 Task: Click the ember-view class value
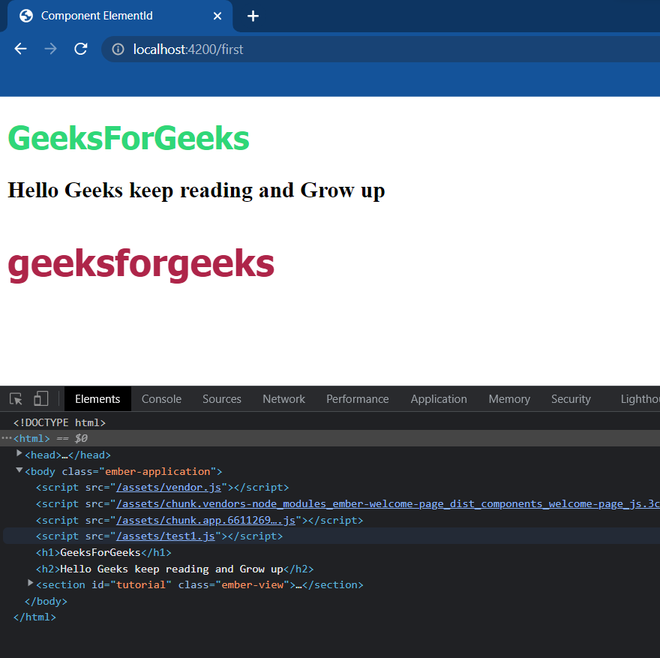[x=253, y=585]
